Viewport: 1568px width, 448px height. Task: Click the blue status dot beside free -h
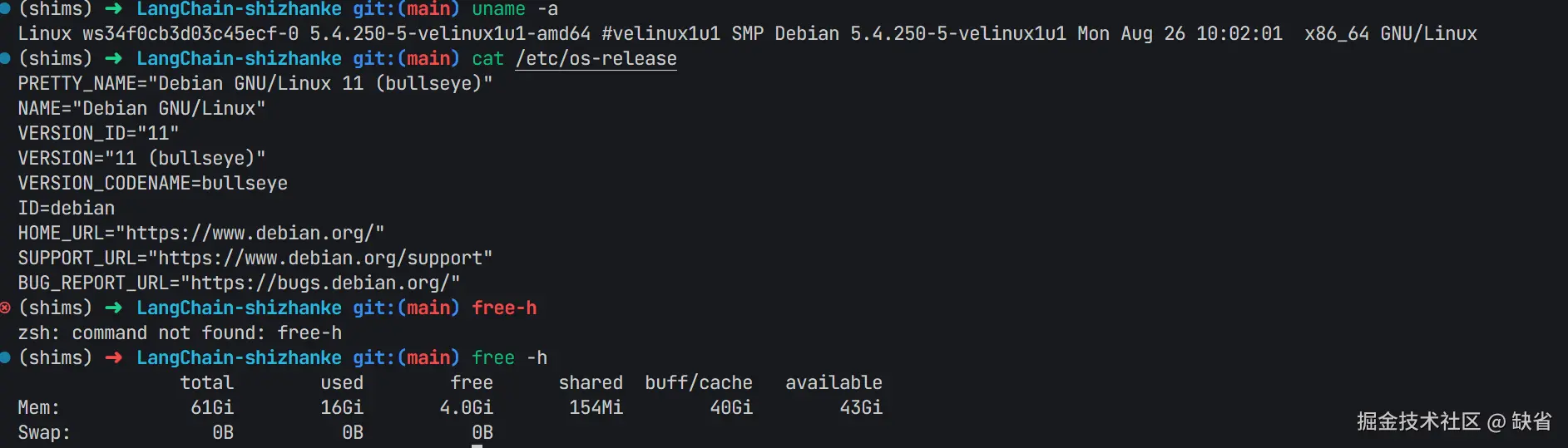pos(4,357)
